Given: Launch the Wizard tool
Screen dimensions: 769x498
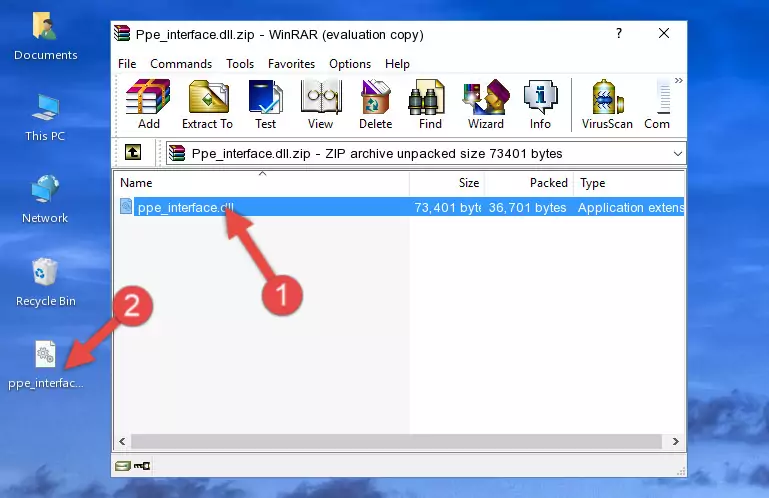Looking at the screenshot, I should coord(486,105).
